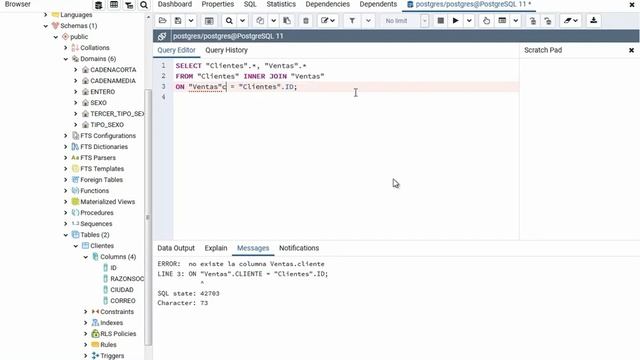Image resolution: width=640 pixels, height=360 pixels.
Task: Click the Filter funnel icon
Action: 352,20
